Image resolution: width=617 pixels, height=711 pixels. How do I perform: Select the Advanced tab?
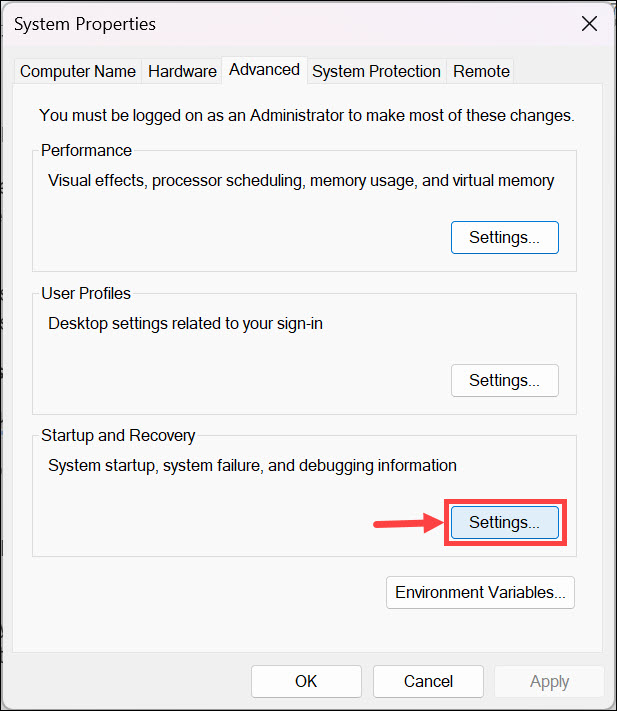[264, 69]
